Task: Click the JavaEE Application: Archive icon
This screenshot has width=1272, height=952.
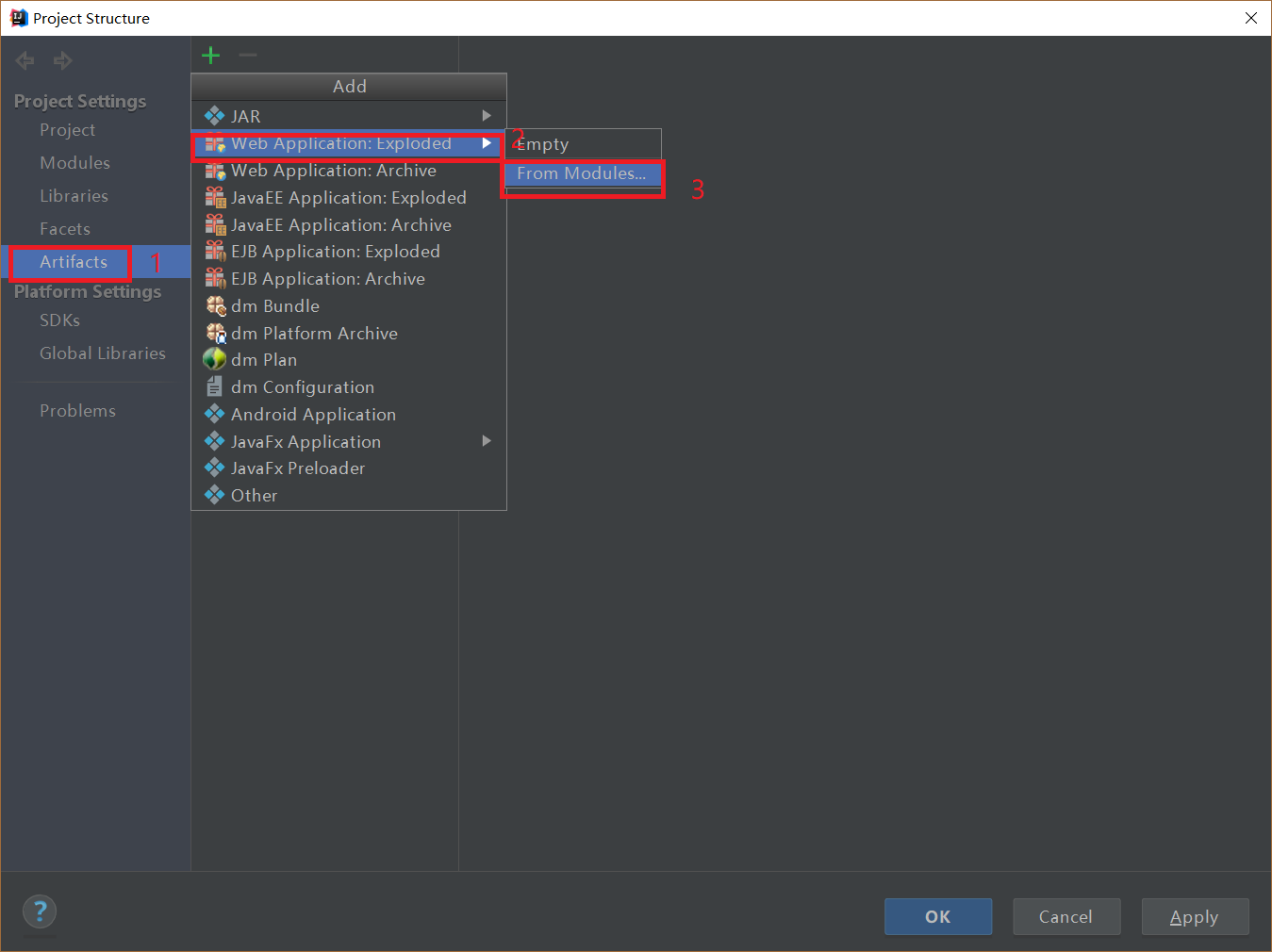Action: coord(215,225)
